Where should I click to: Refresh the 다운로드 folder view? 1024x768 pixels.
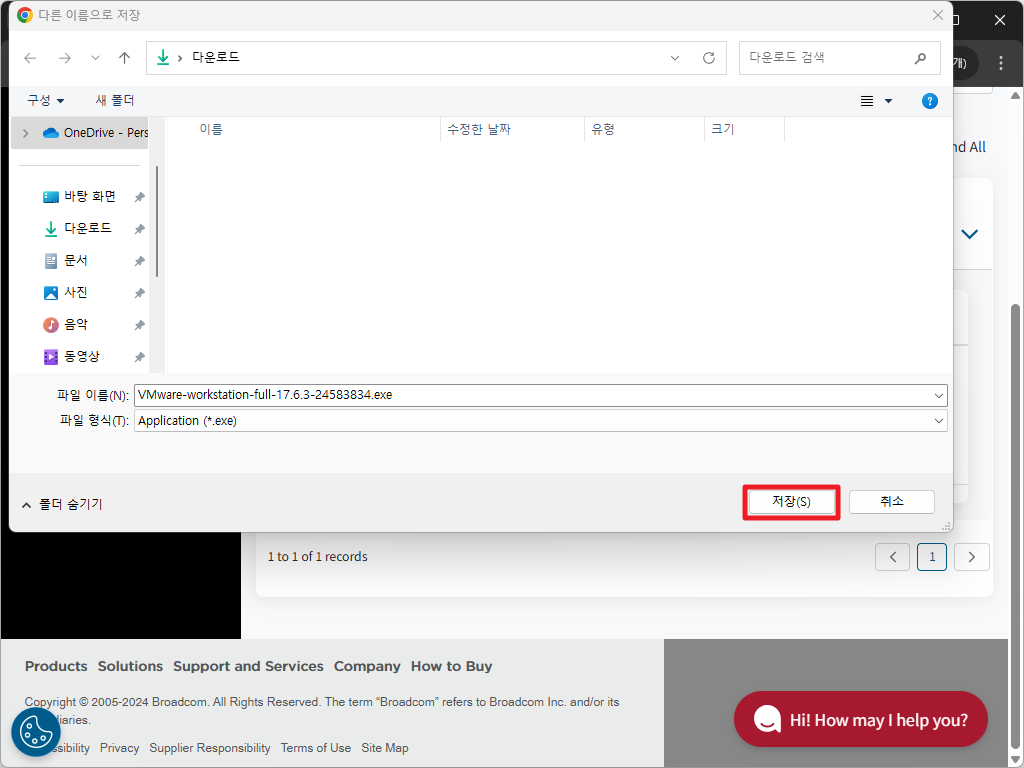pyautogui.click(x=709, y=58)
